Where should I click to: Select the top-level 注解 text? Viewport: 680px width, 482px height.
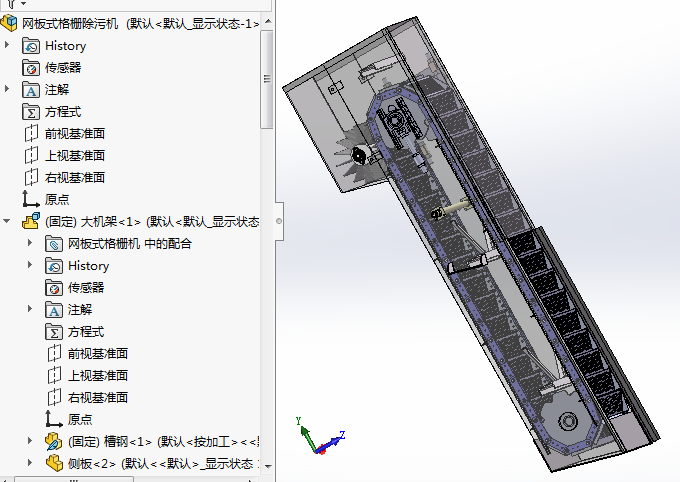click(57, 90)
